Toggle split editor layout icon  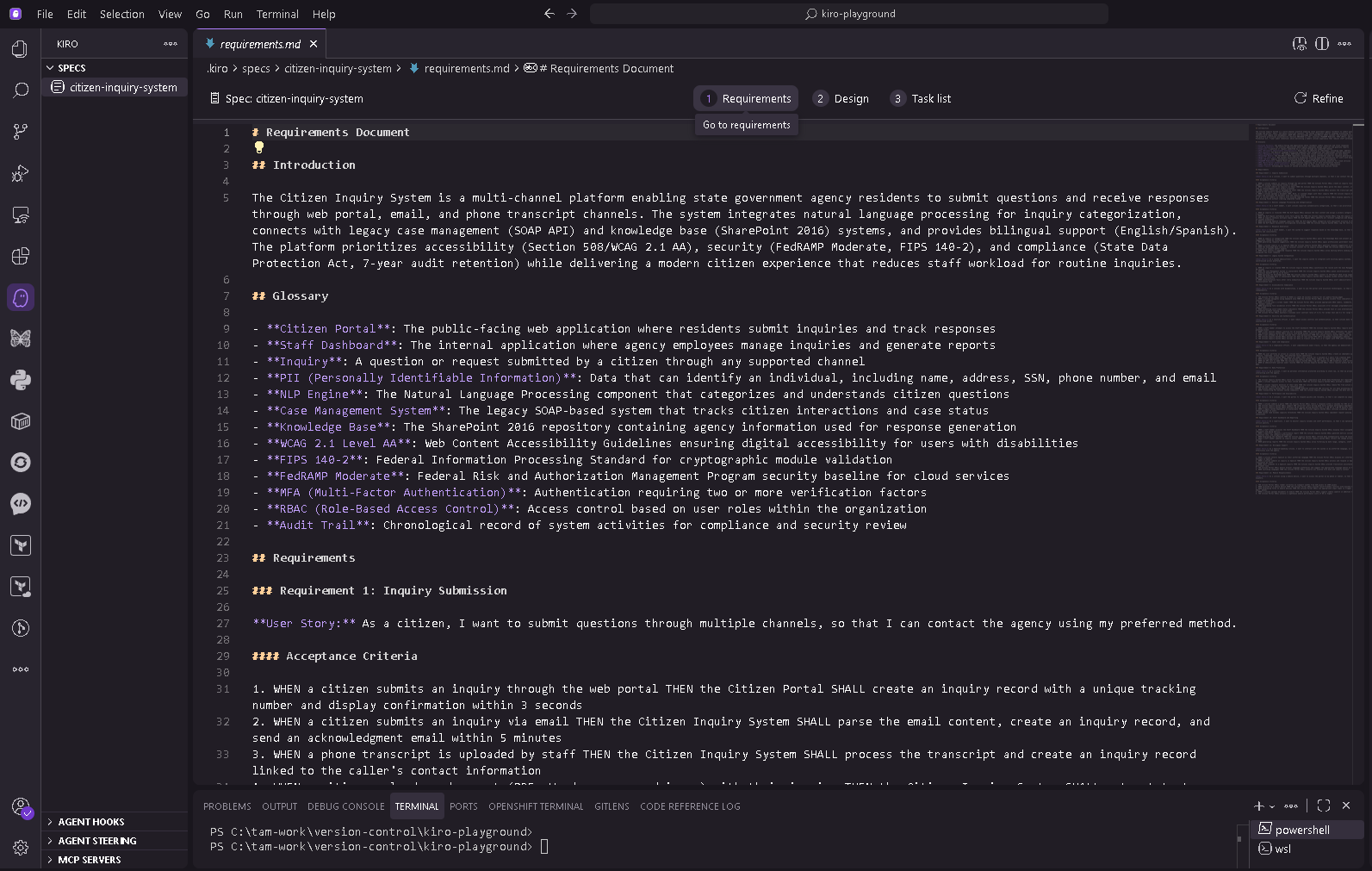1321,44
